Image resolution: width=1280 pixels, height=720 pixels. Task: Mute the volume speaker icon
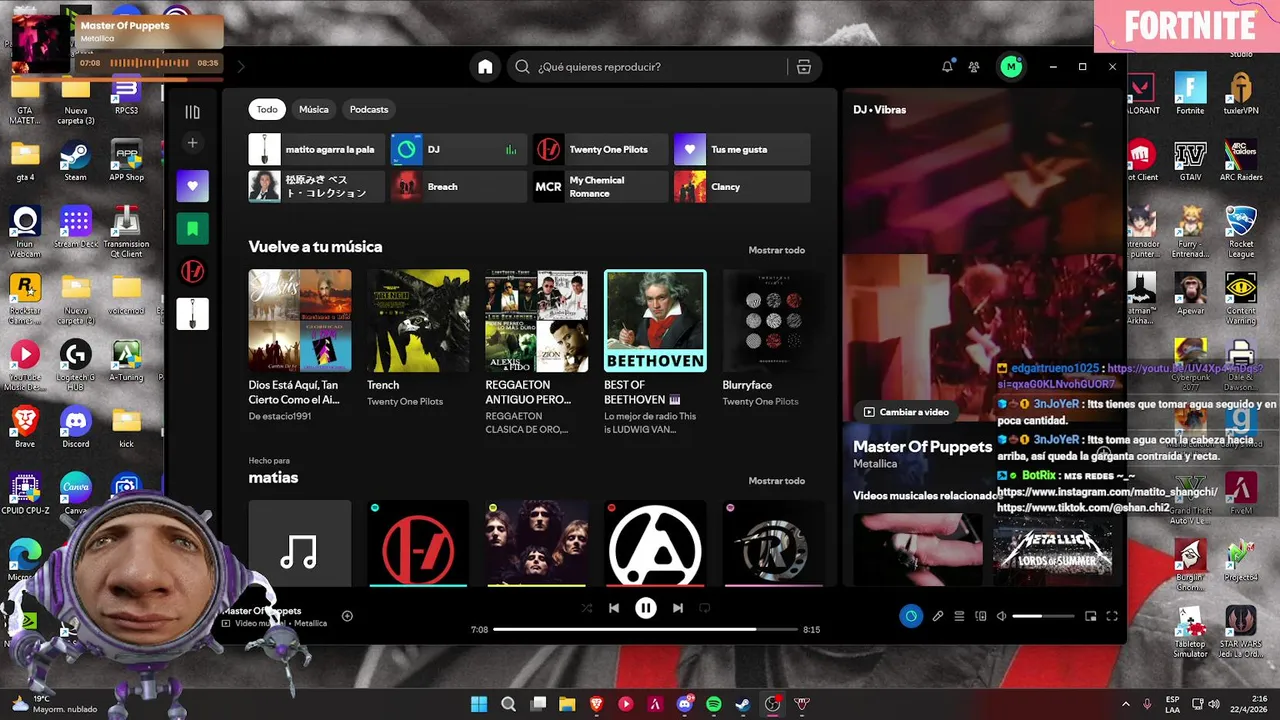point(1001,616)
